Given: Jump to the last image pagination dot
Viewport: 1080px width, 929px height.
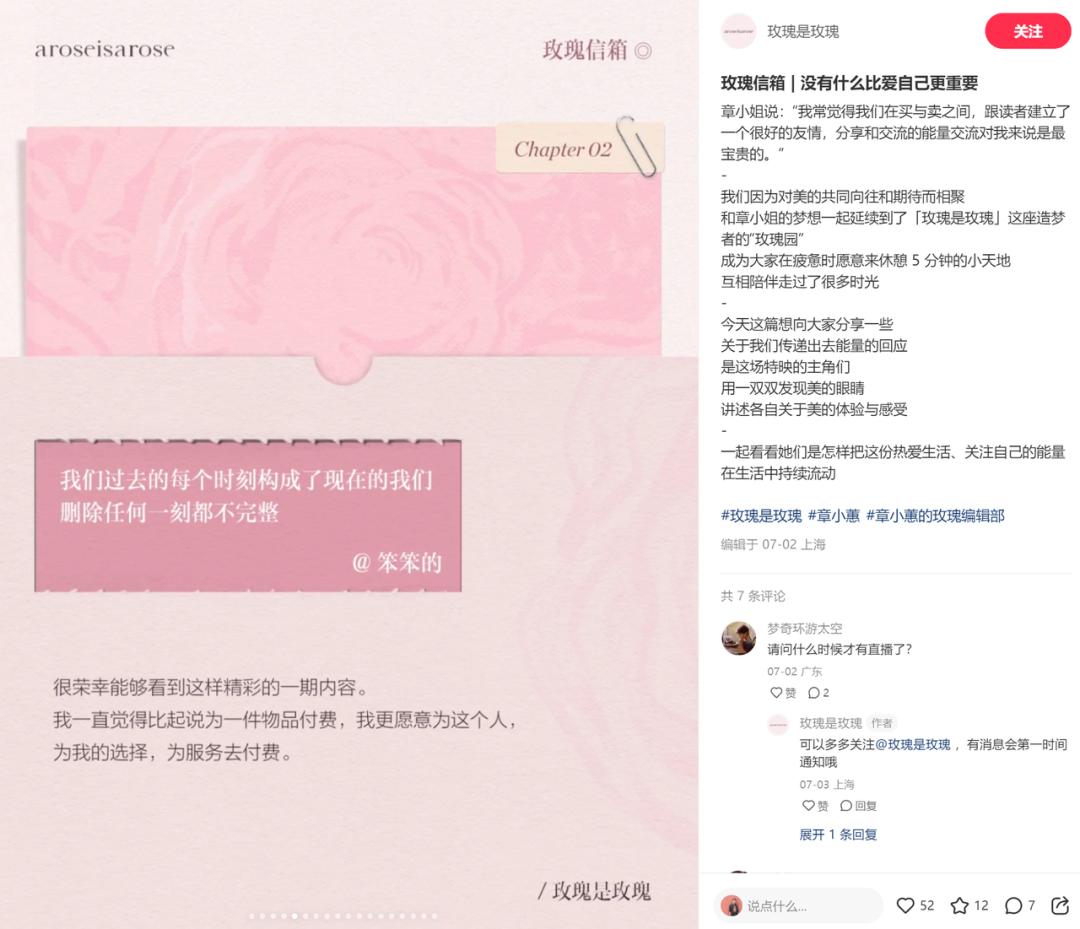Looking at the screenshot, I should [435, 917].
